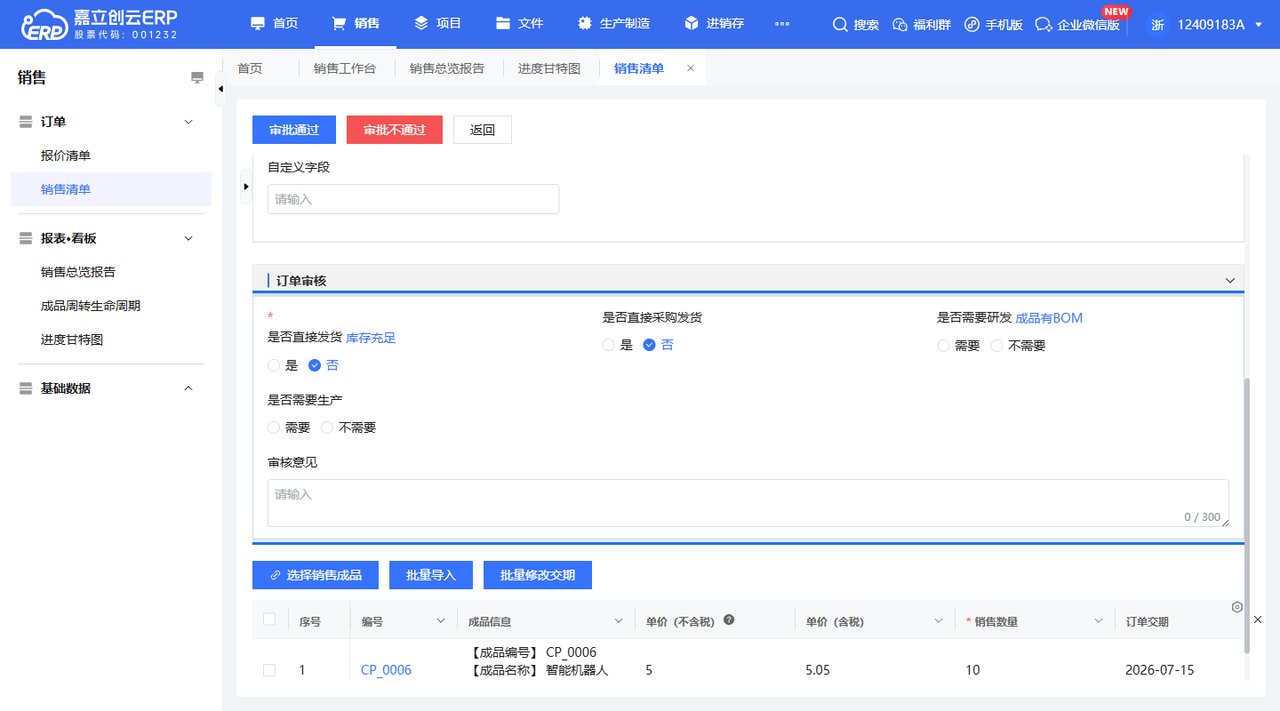Screen dimensions: 1280x711
Task: Select 是 for 是否直接发货
Action: point(274,366)
